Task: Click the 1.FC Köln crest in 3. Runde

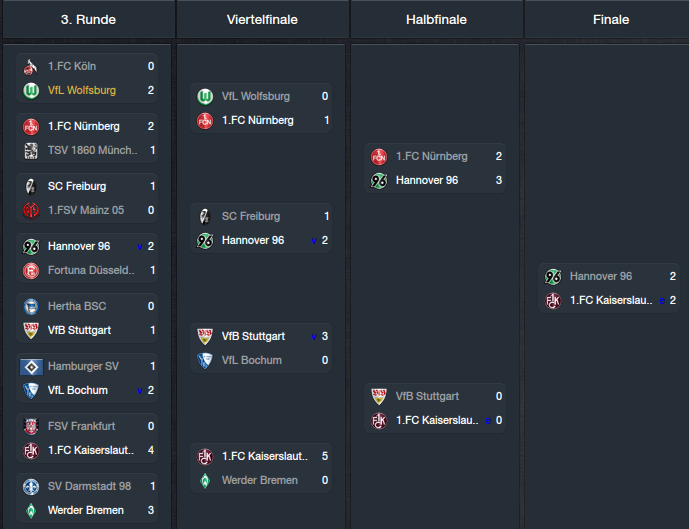Action: [31, 67]
